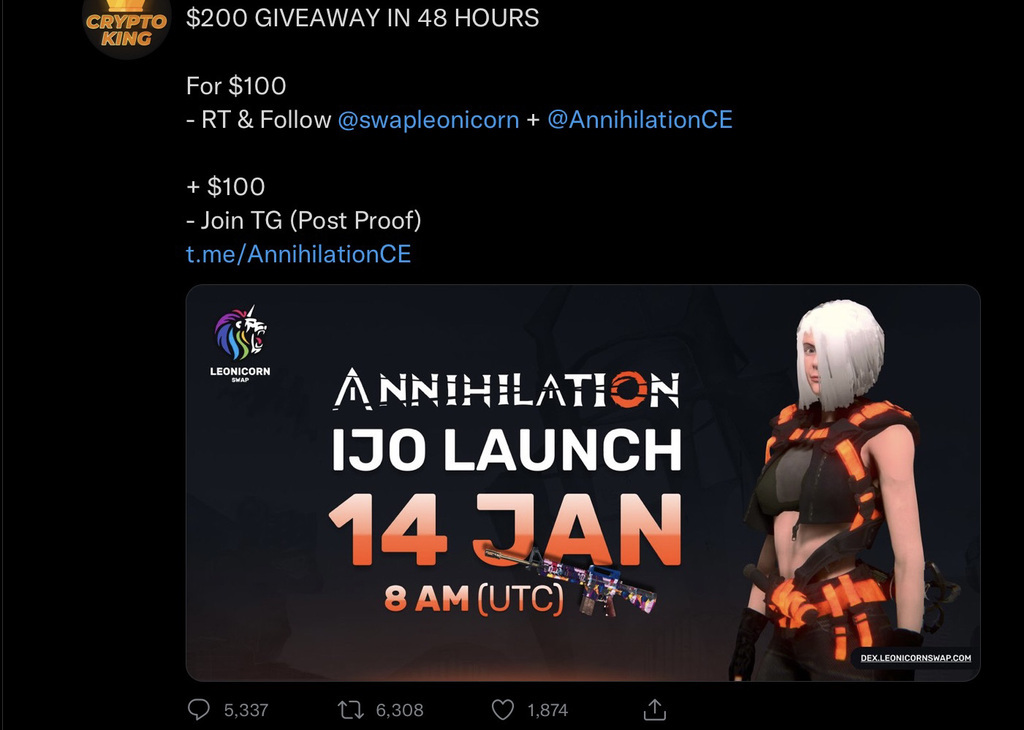The height and width of the screenshot is (730, 1024).
Task: Open the @AnnihilationCE mention
Action: pyautogui.click(x=640, y=119)
